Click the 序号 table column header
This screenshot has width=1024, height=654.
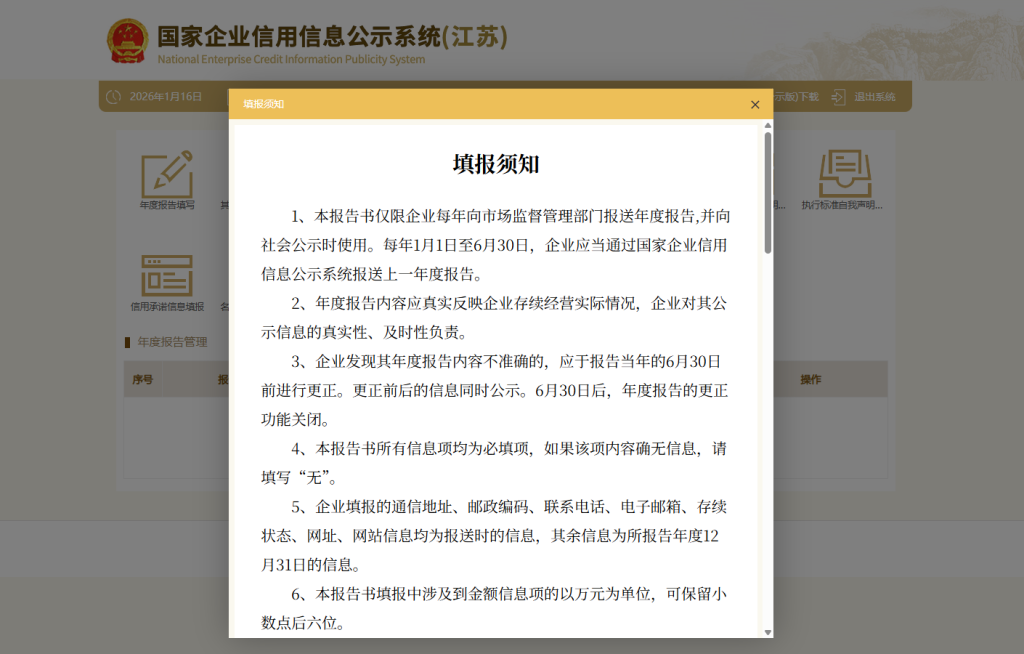tap(143, 379)
